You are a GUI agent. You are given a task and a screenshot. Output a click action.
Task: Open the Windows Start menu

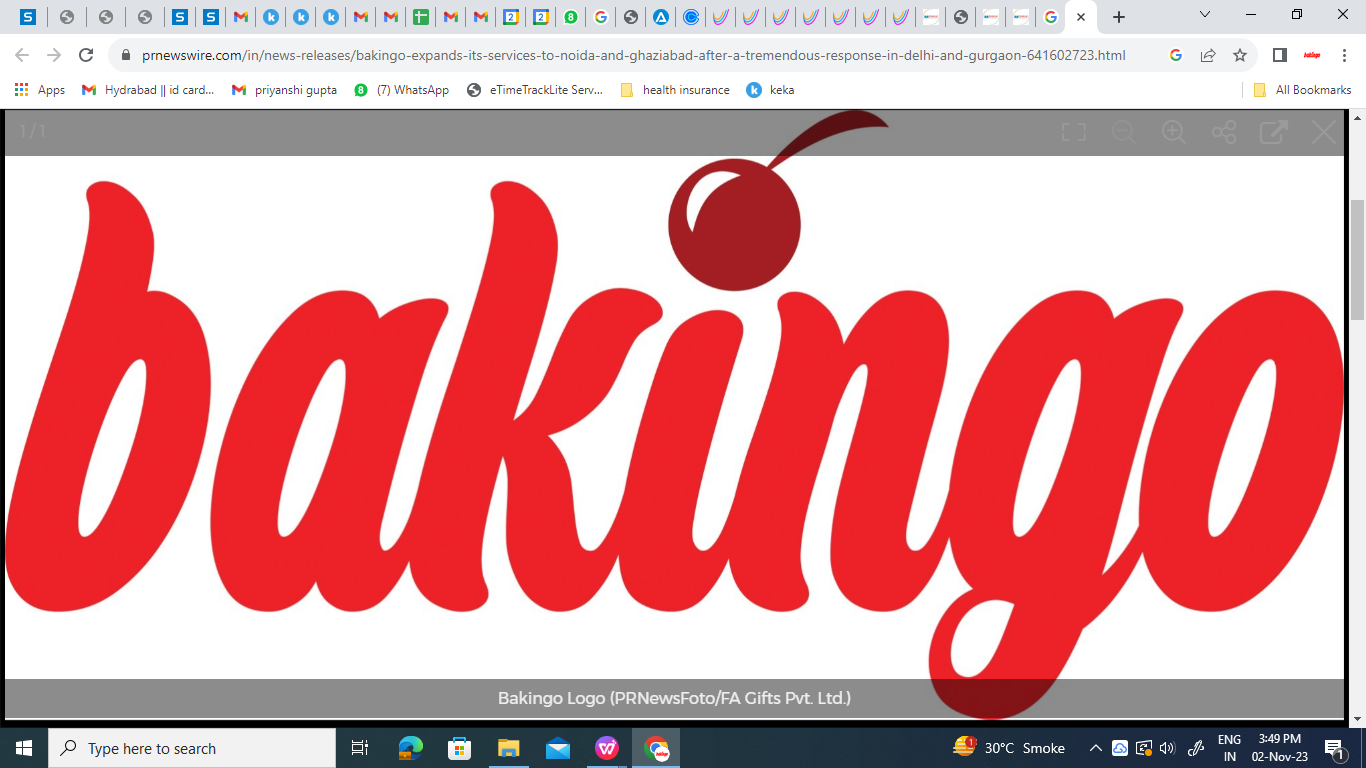point(24,748)
